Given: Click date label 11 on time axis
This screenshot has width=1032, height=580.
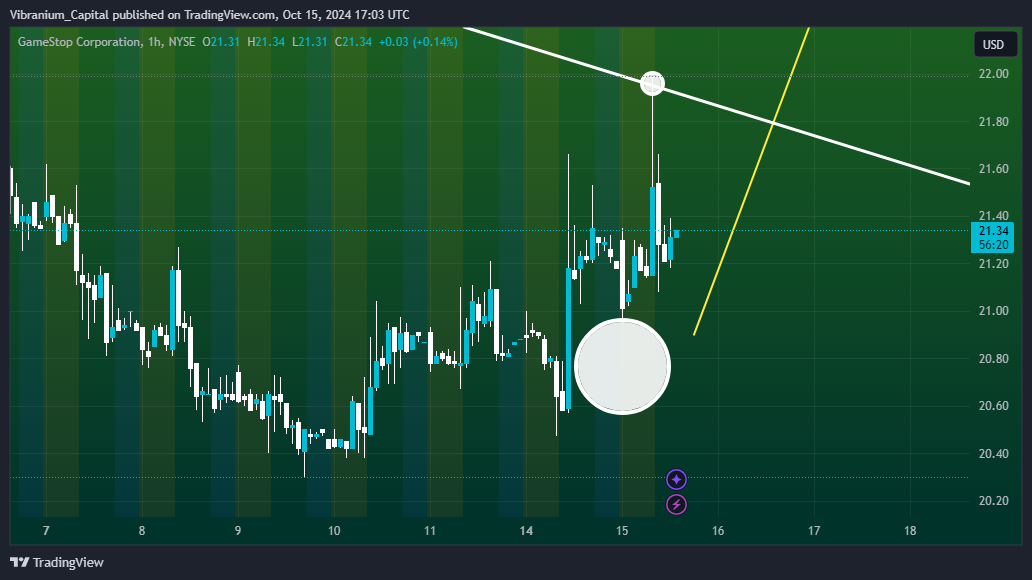Looking at the screenshot, I should click(x=430, y=531).
